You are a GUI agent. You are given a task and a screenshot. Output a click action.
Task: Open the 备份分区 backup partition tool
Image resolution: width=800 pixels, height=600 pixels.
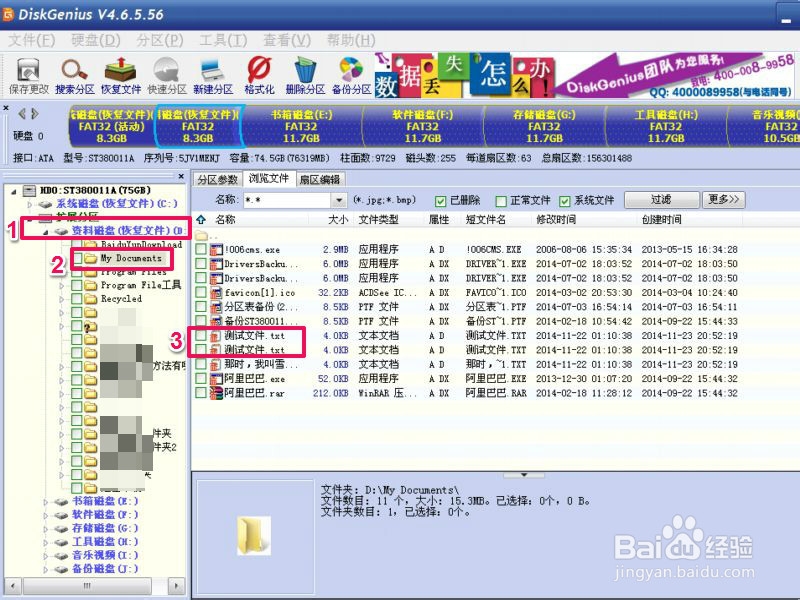[352, 70]
